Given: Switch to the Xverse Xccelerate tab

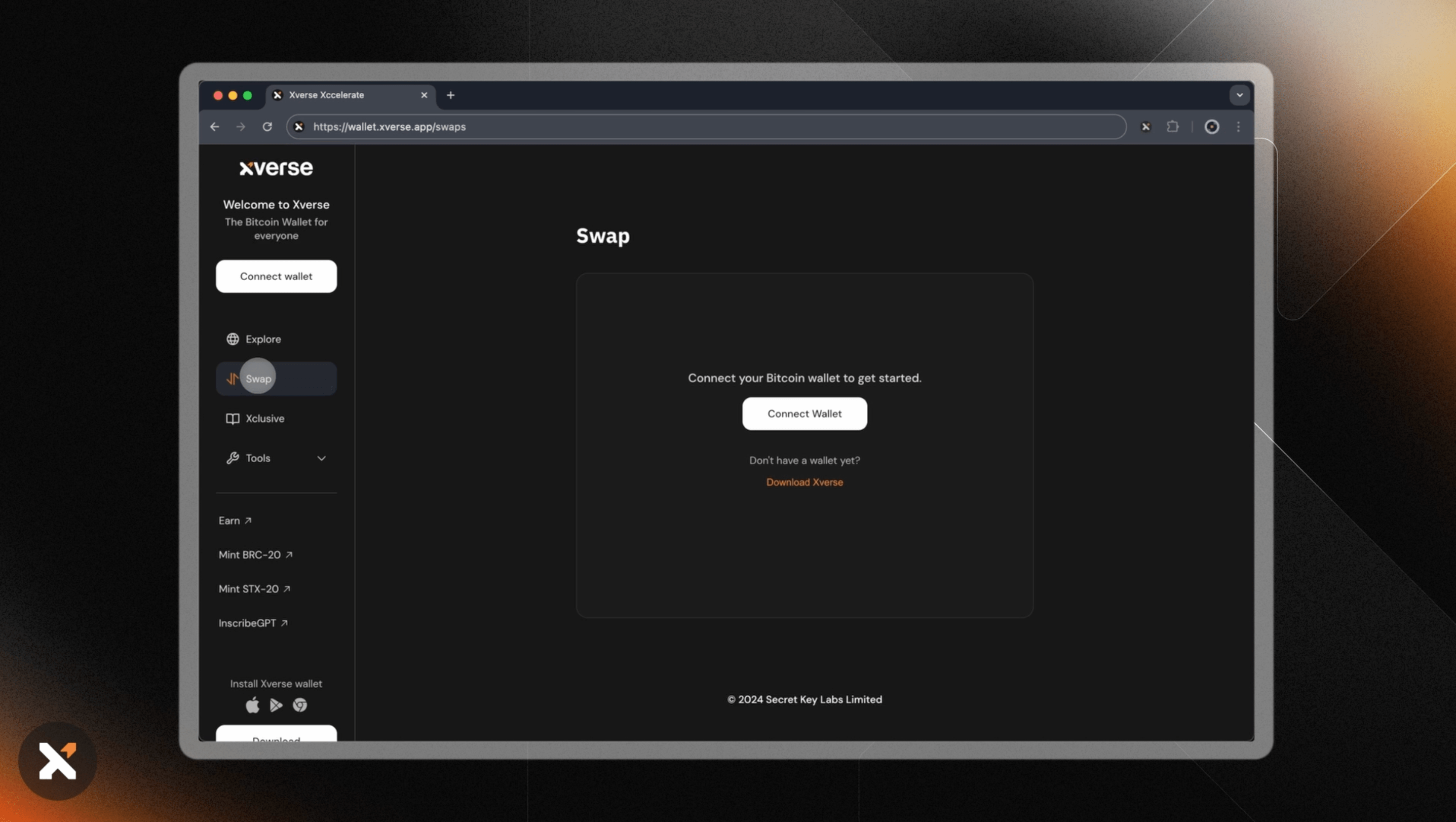Looking at the screenshot, I should click(327, 95).
